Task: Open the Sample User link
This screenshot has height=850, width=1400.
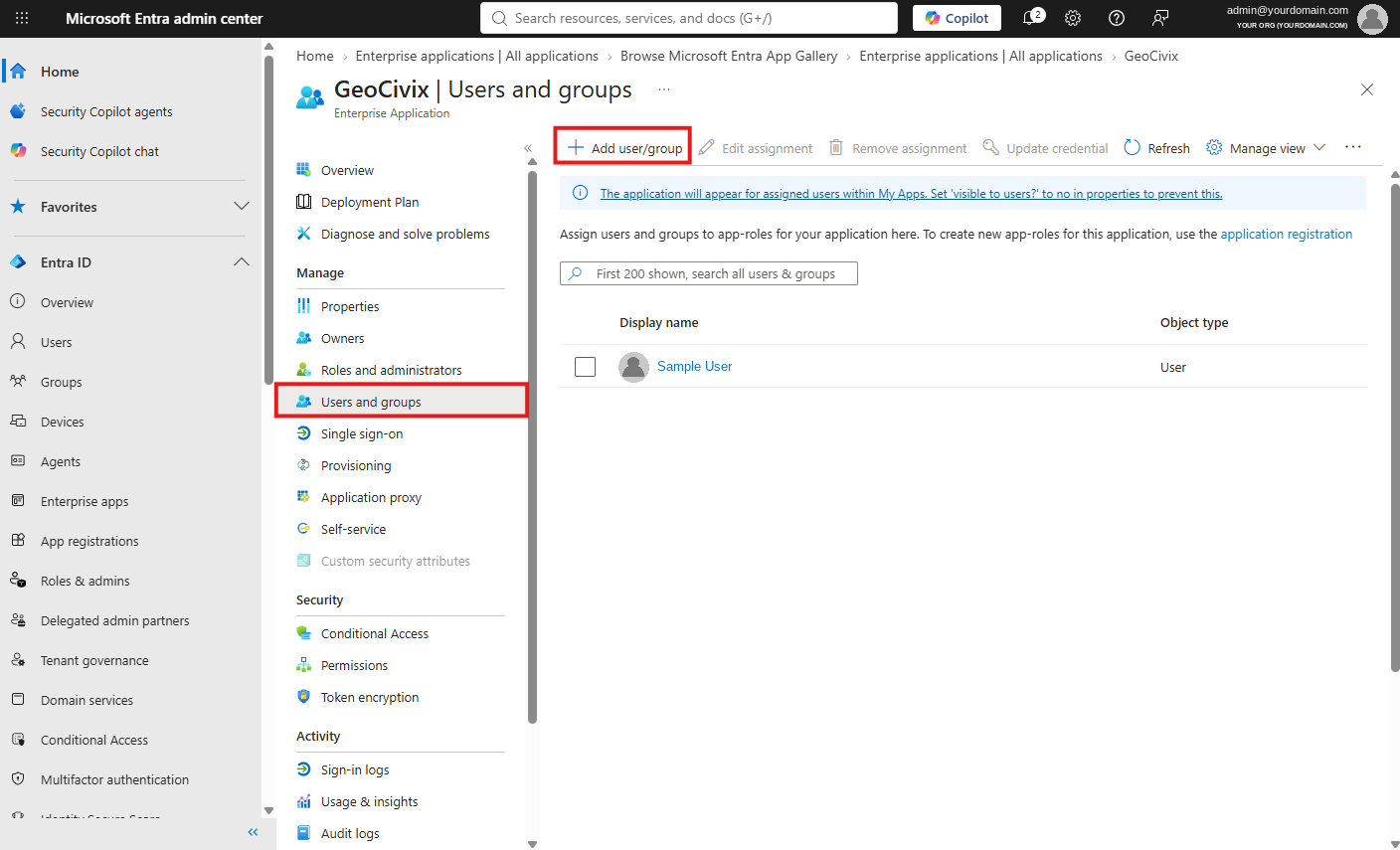Action: [x=694, y=366]
